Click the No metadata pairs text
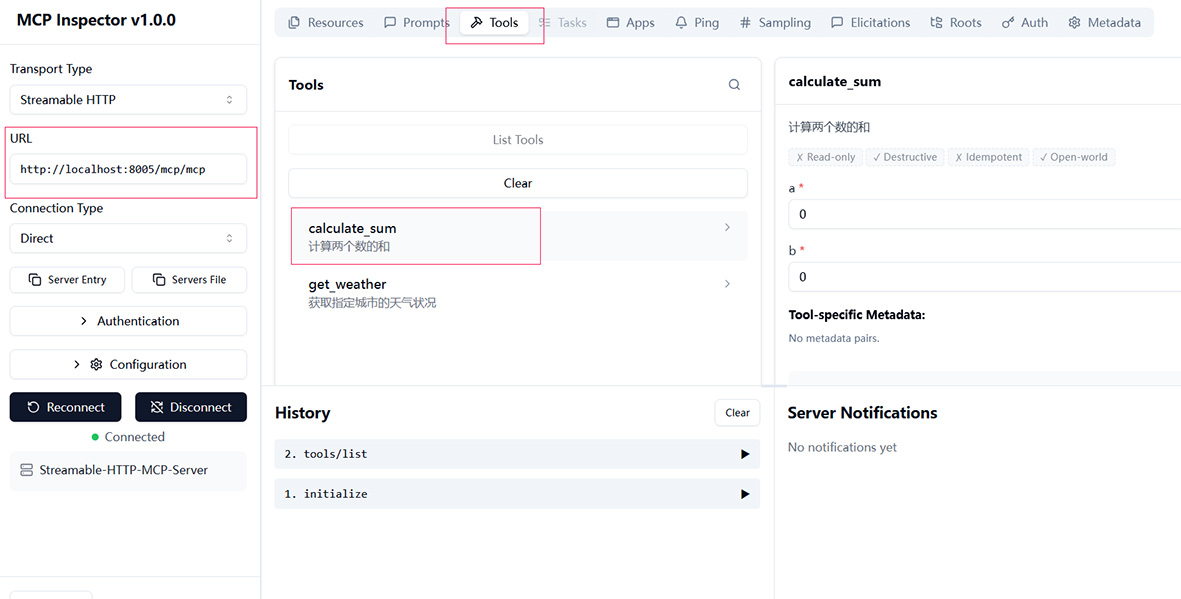1181x599 pixels. [x=834, y=338]
